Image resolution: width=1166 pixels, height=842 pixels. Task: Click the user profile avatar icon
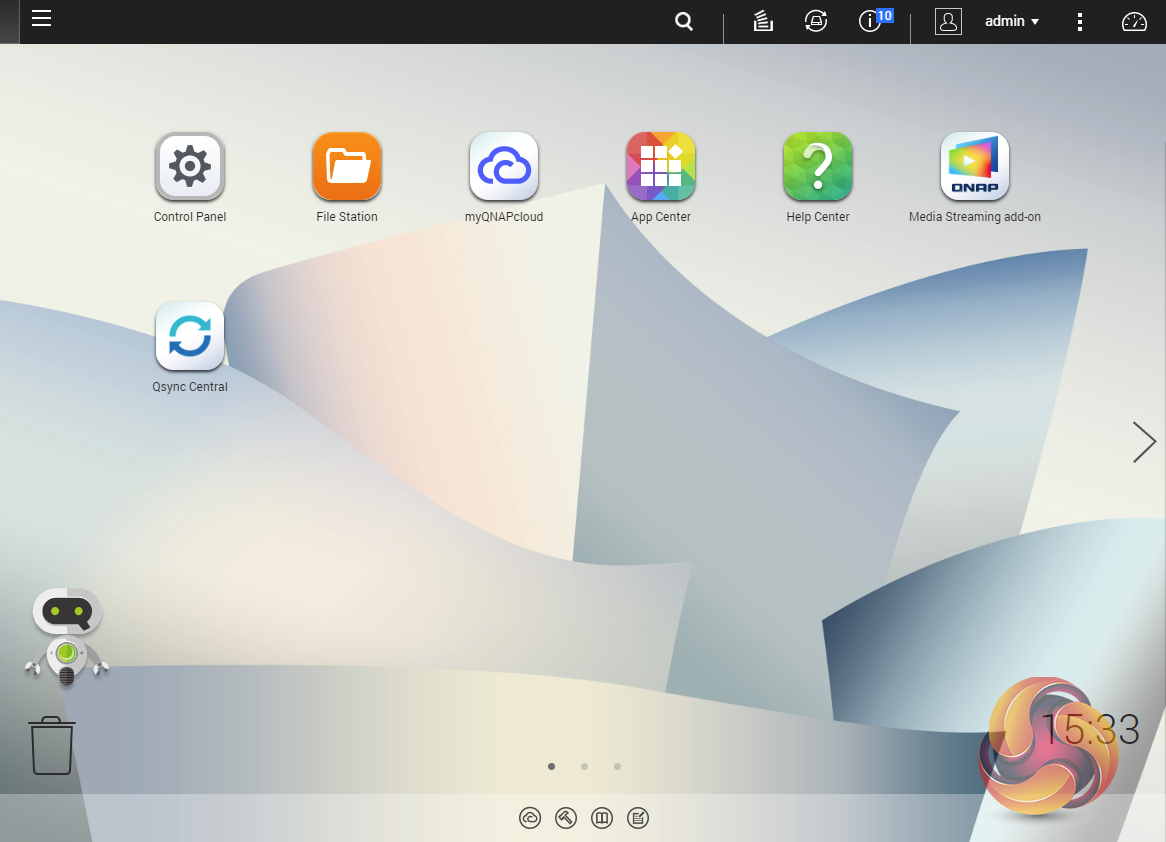(x=948, y=22)
